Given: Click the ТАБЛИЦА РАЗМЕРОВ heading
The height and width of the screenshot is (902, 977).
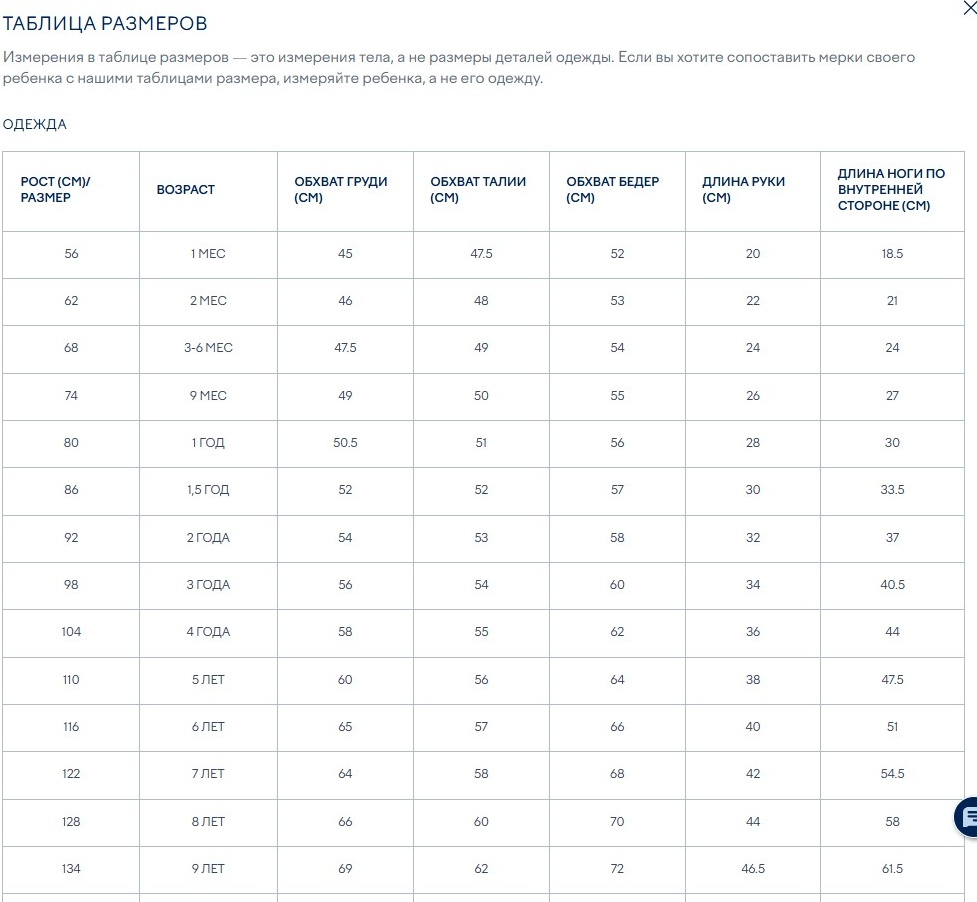Looking at the screenshot, I should point(105,24).
